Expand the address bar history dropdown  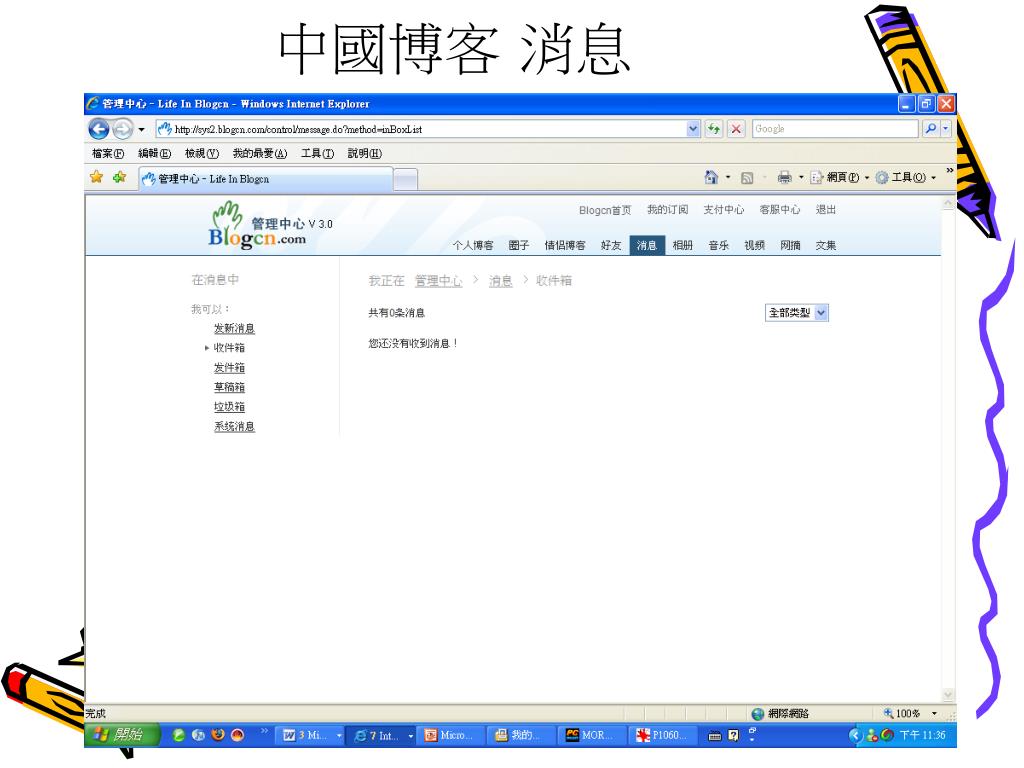[693, 129]
